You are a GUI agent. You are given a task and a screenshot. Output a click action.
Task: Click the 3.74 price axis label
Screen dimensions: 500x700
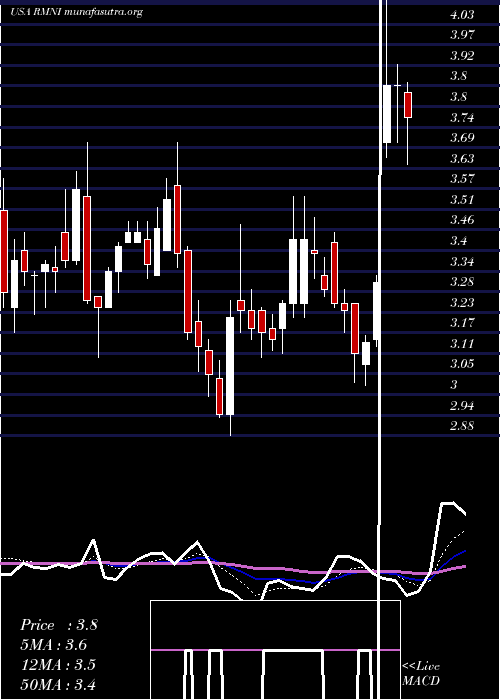[462, 117]
